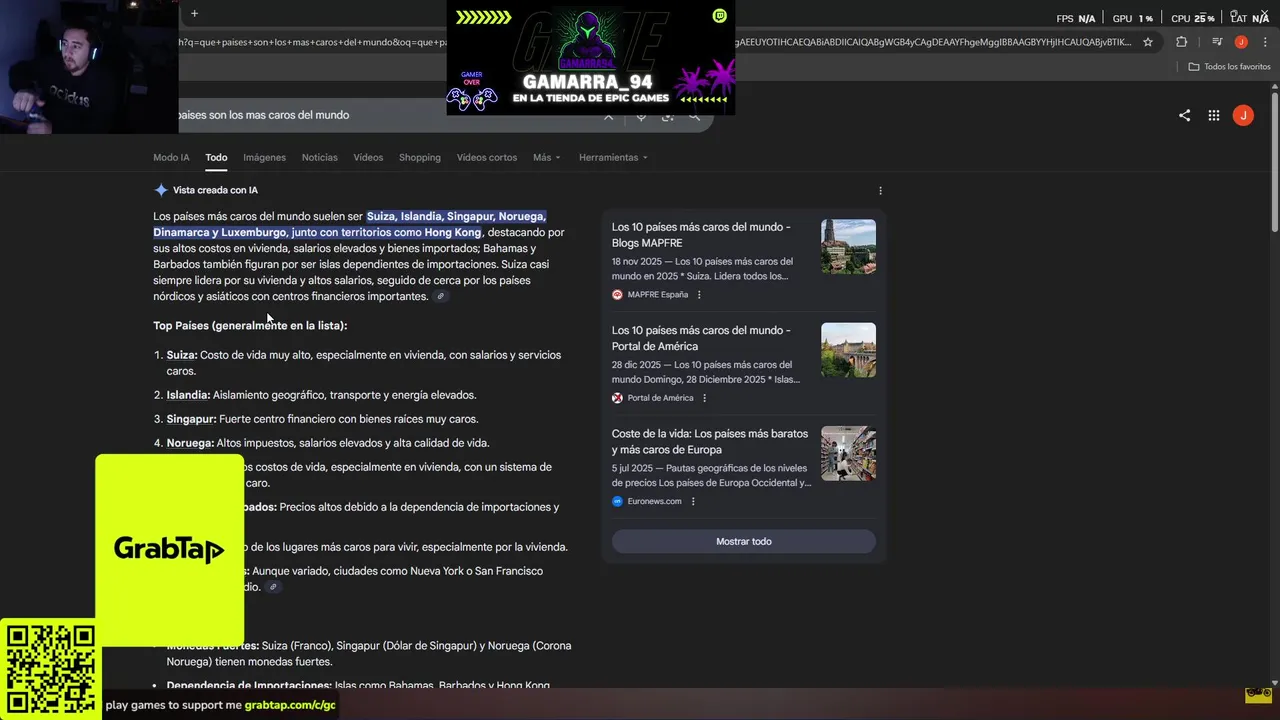Bookmark this page with the star icon
Screen dimensions: 1280x720
(x=1148, y=42)
